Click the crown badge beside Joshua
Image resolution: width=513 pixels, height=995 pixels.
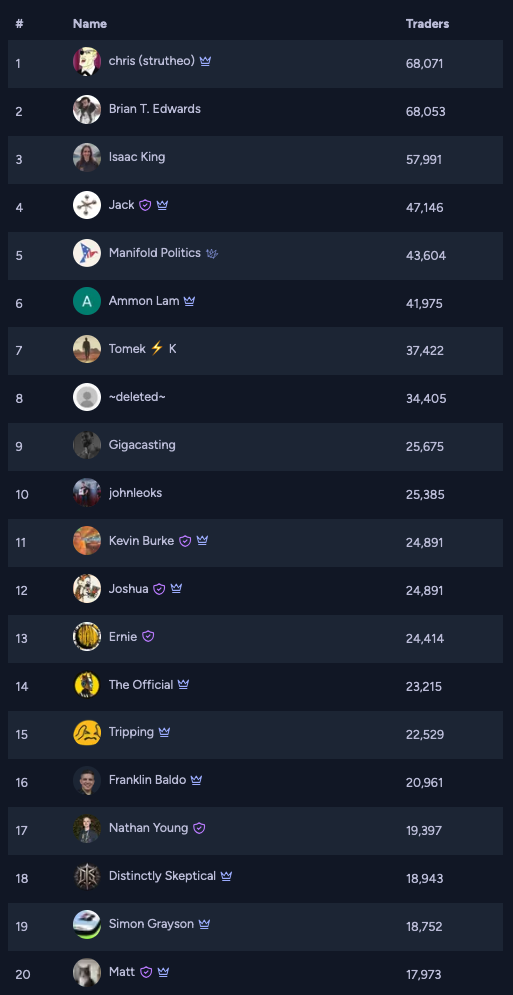point(177,589)
